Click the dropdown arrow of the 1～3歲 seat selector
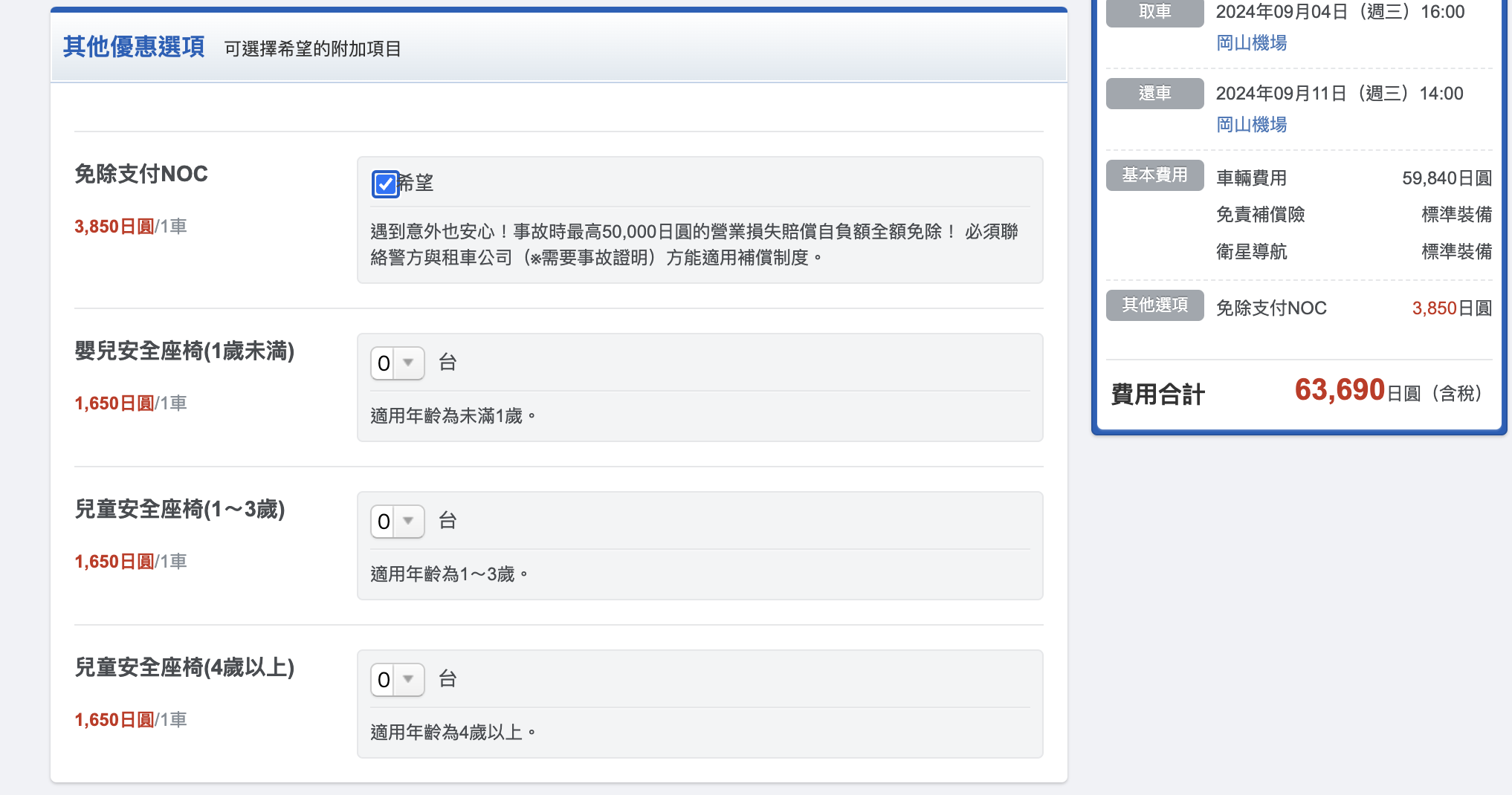1512x795 pixels. tap(408, 521)
